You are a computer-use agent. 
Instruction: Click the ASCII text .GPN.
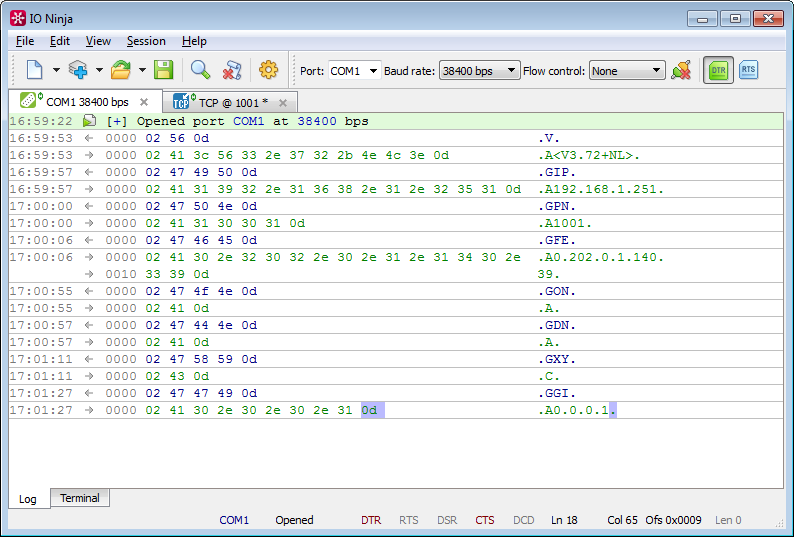(557, 206)
